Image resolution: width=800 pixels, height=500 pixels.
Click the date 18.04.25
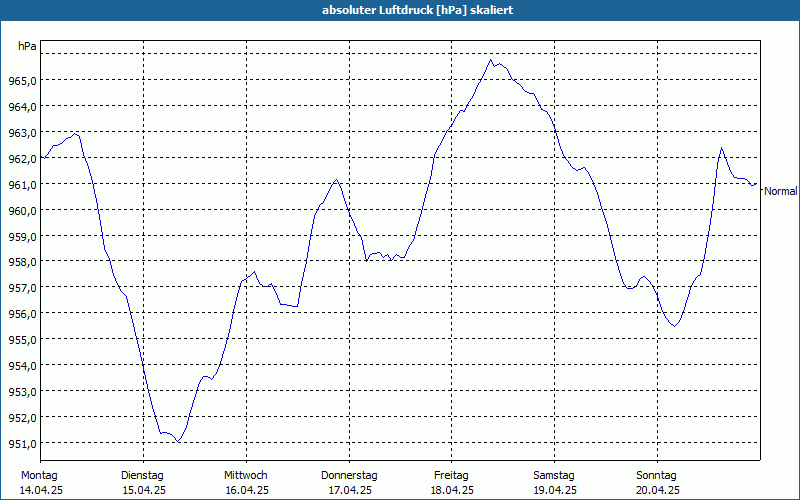coord(453,491)
